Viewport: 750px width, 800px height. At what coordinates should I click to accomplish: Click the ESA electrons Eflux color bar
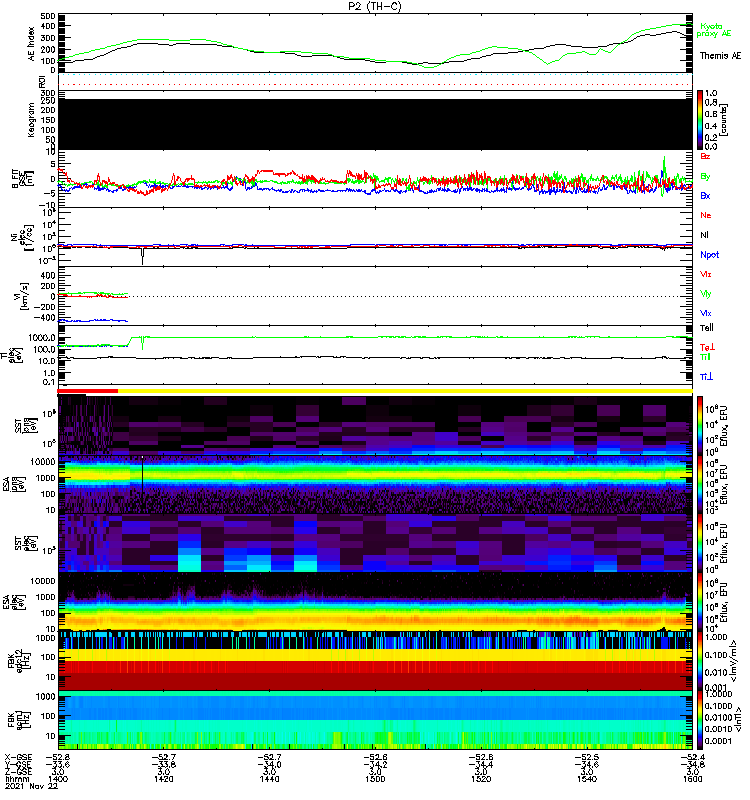coord(700,602)
